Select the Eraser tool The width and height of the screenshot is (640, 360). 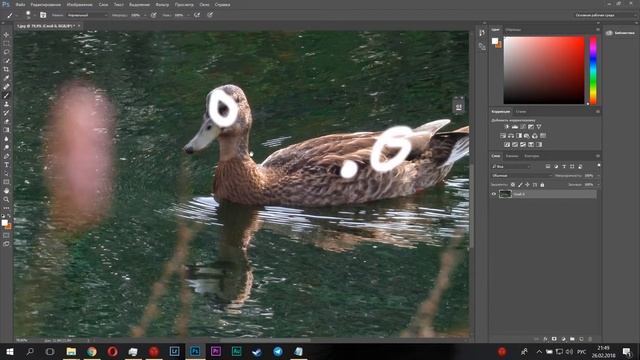6,121
